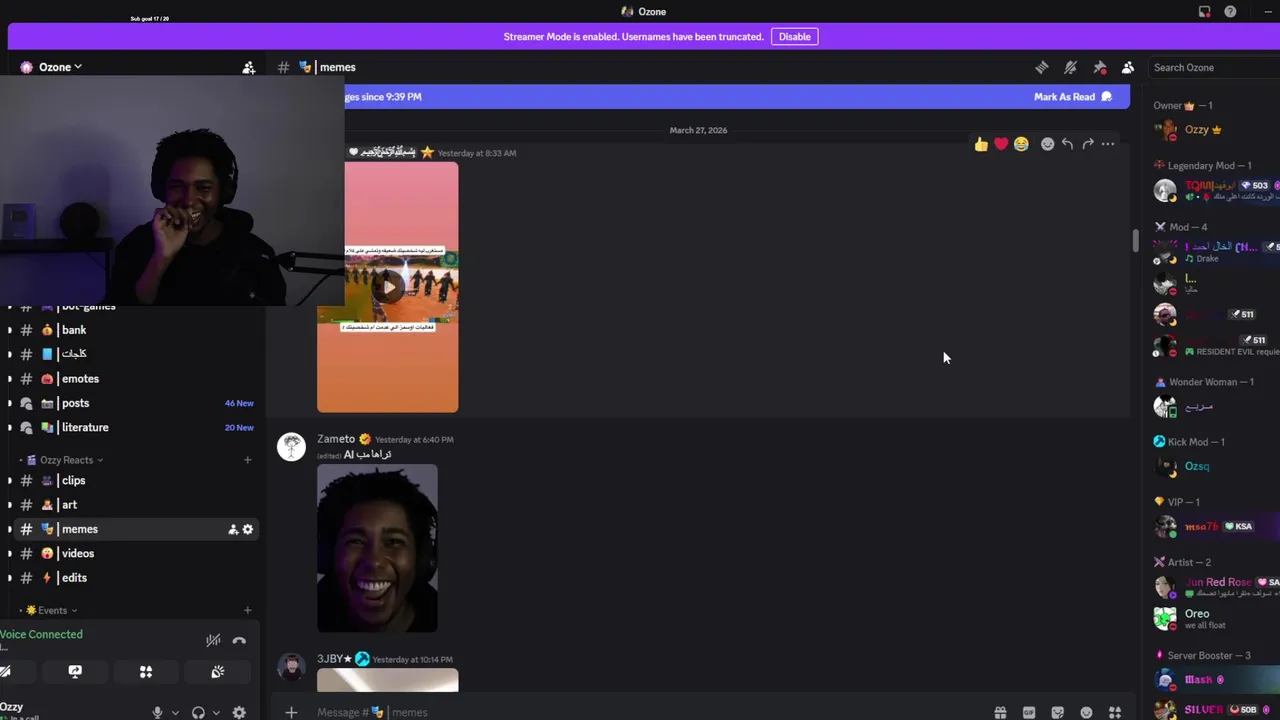Click the invite people icon beside Ozone
1280x720 pixels.
click(249, 67)
